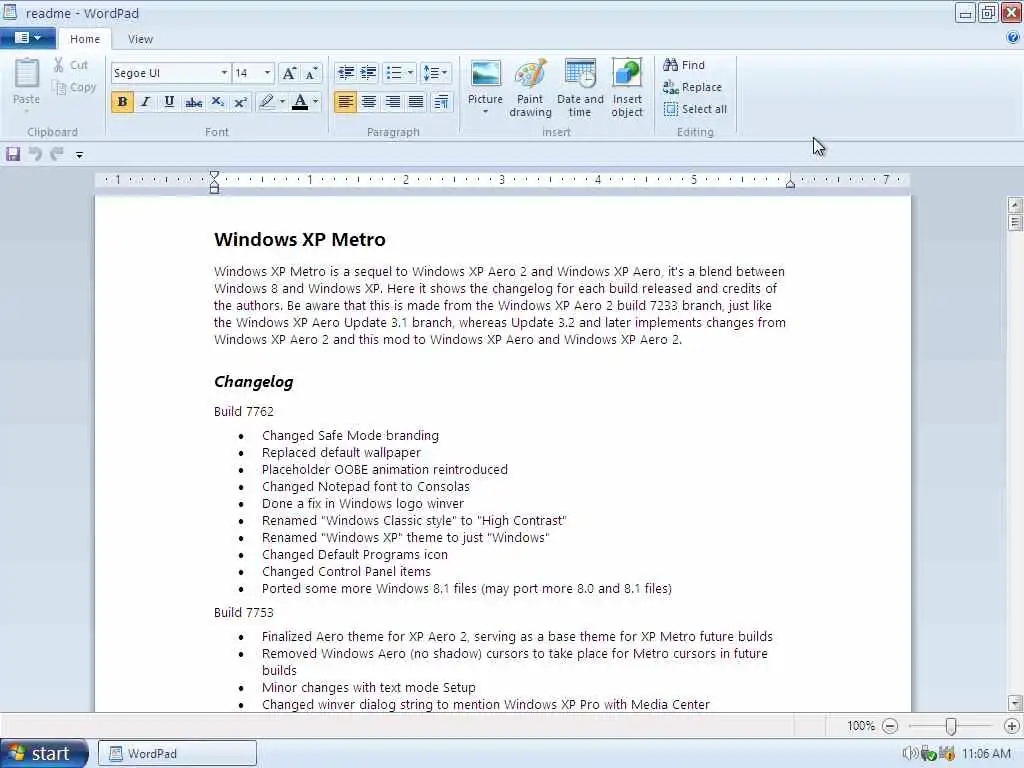Insert a Paint drawing
Image resolution: width=1024 pixels, height=768 pixels.
[x=530, y=88]
